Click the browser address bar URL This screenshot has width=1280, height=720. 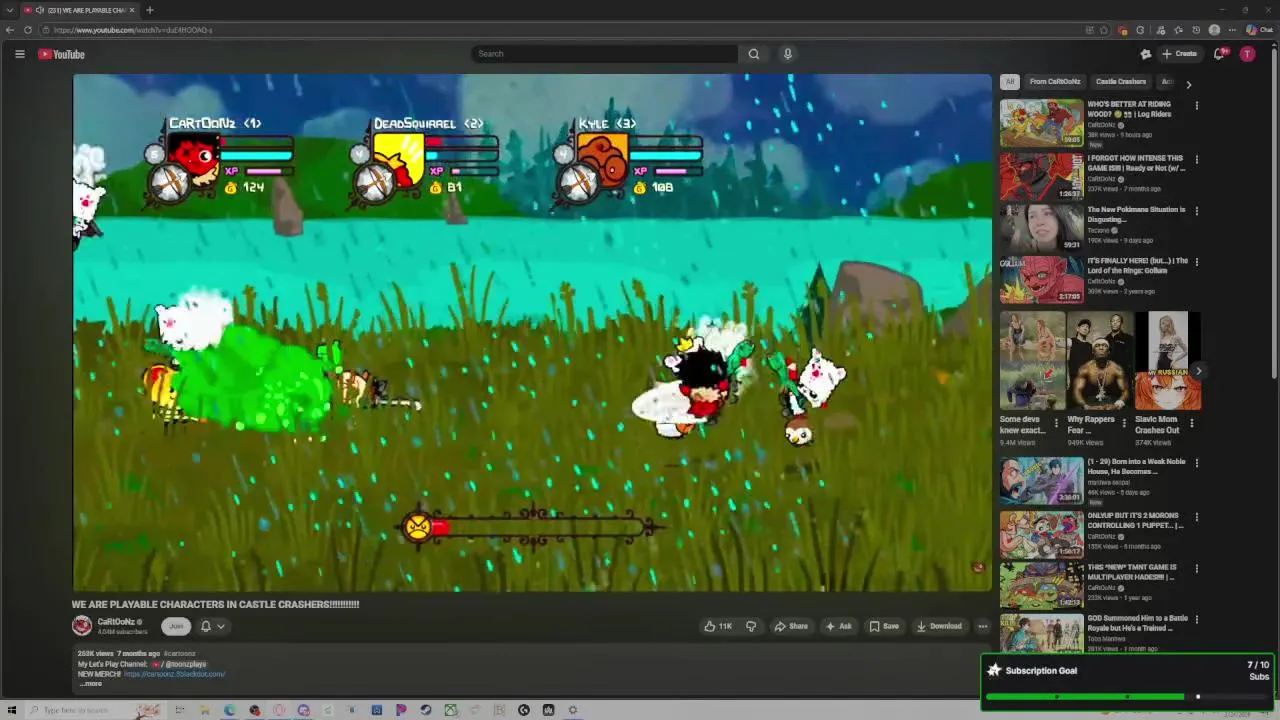(133, 30)
